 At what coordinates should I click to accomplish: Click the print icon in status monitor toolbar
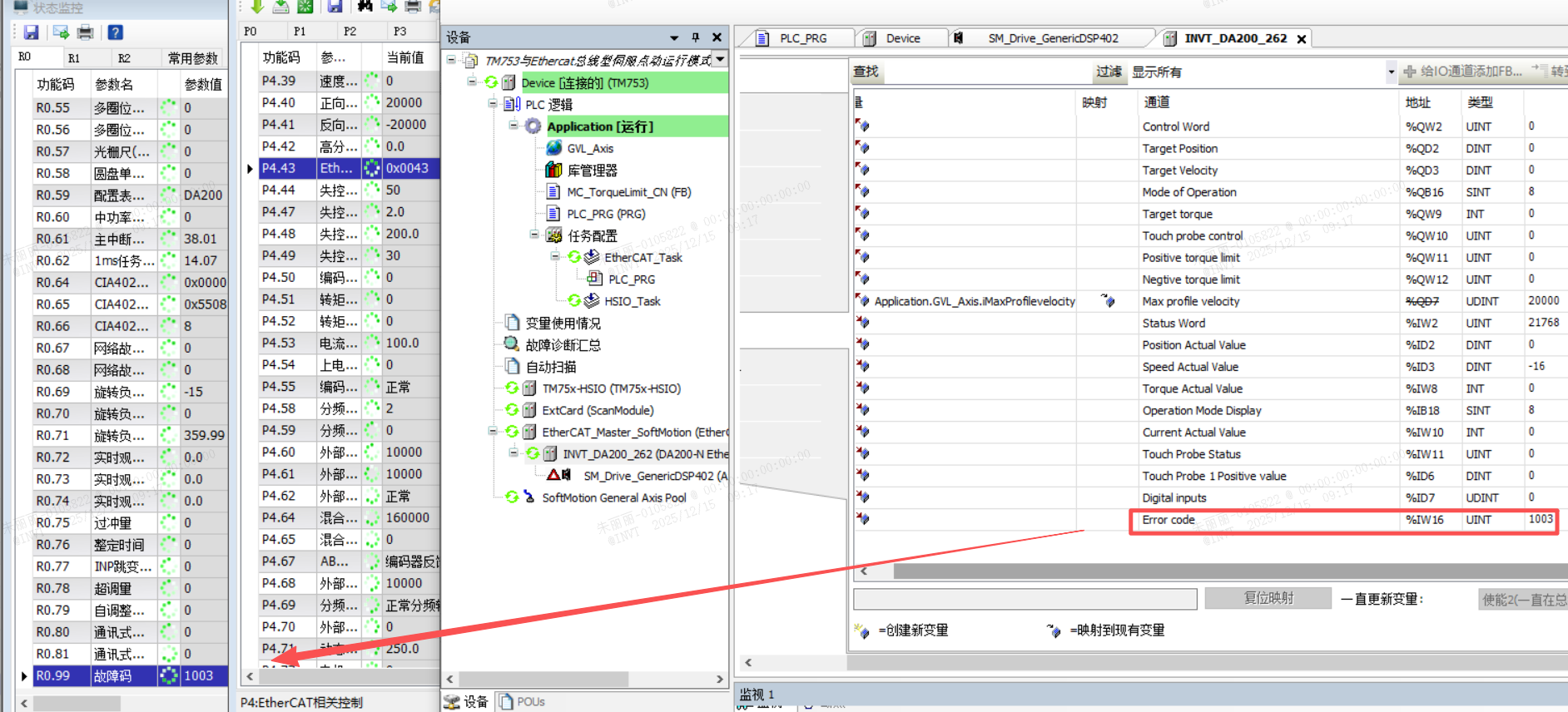(x=85, y=32)
